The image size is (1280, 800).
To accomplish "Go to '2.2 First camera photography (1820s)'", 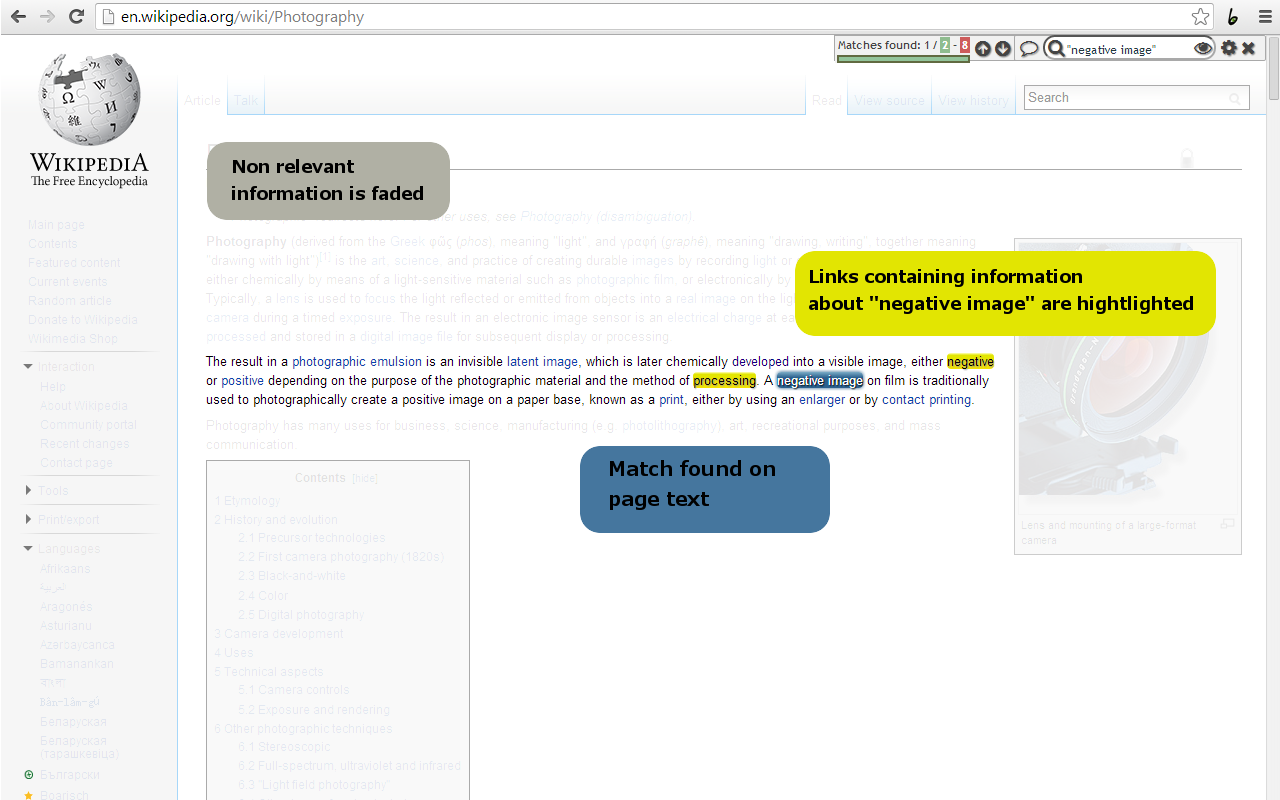I will (341, 557).
